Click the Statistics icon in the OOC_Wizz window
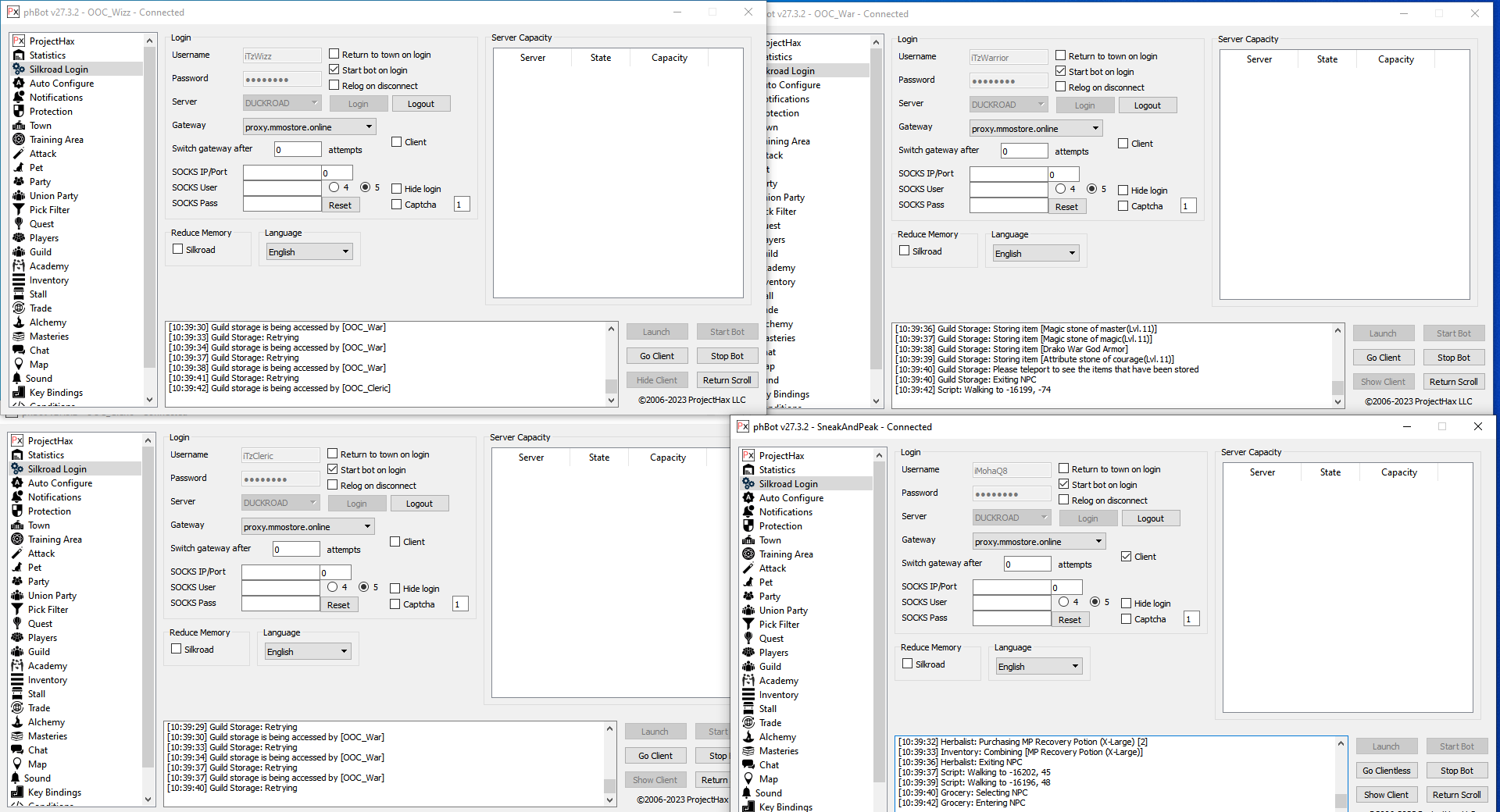This screenshot has width=1500, height=812. 19,55
